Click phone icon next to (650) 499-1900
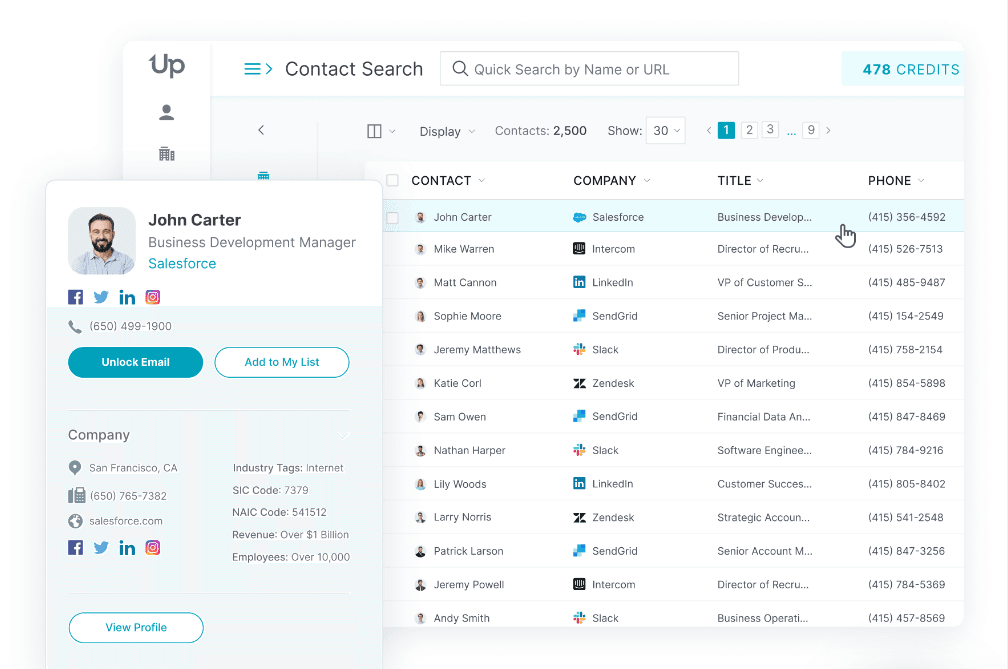This screenshot has width=1008, height=669. pyautogui.click(x=75, y=326)
